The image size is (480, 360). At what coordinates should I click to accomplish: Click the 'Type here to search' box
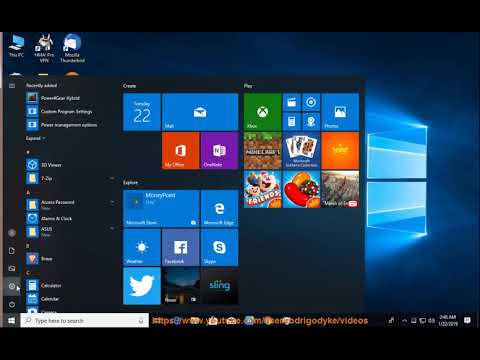pos(84,320)
